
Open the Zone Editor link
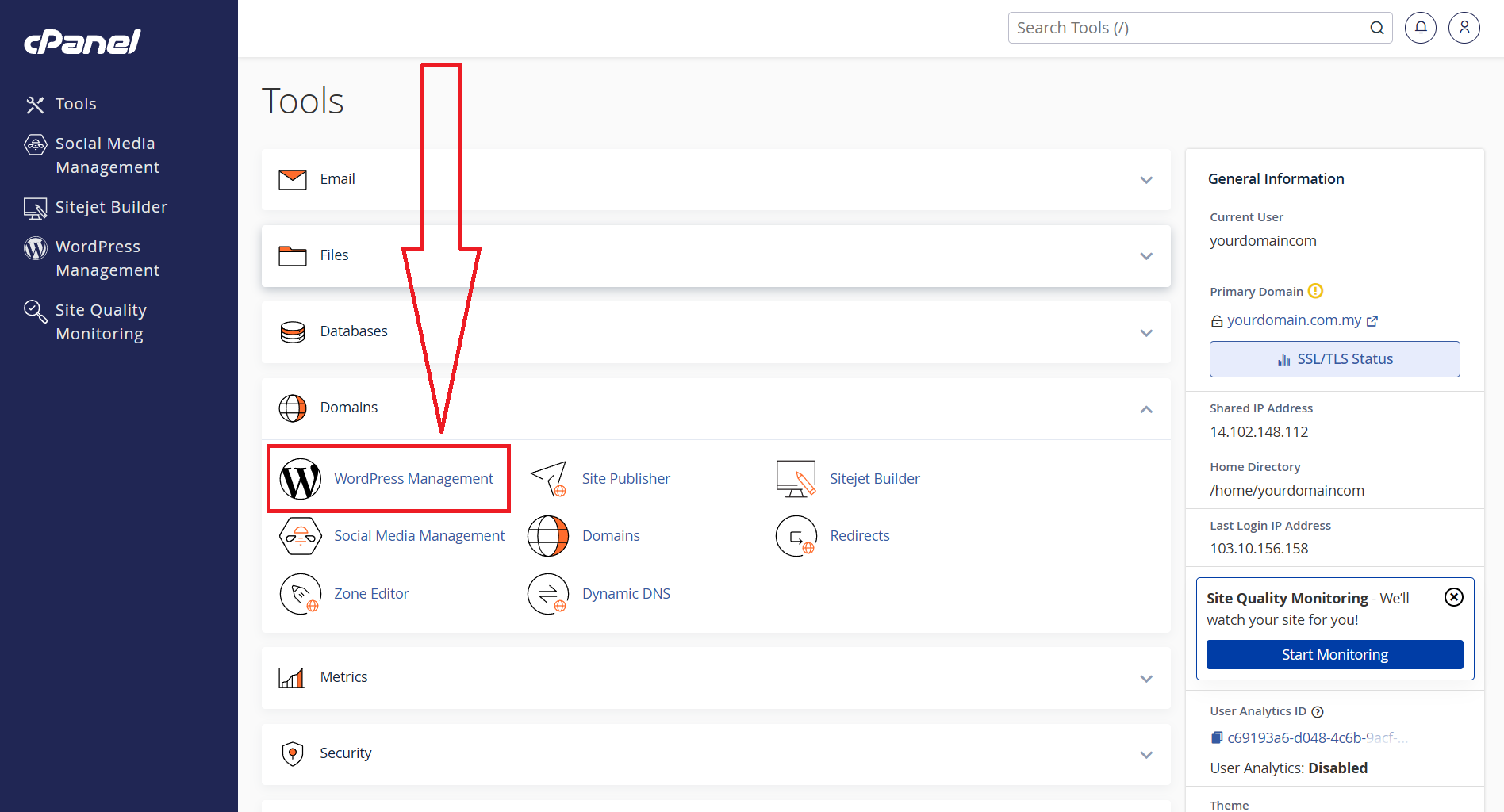coord(371,594)
